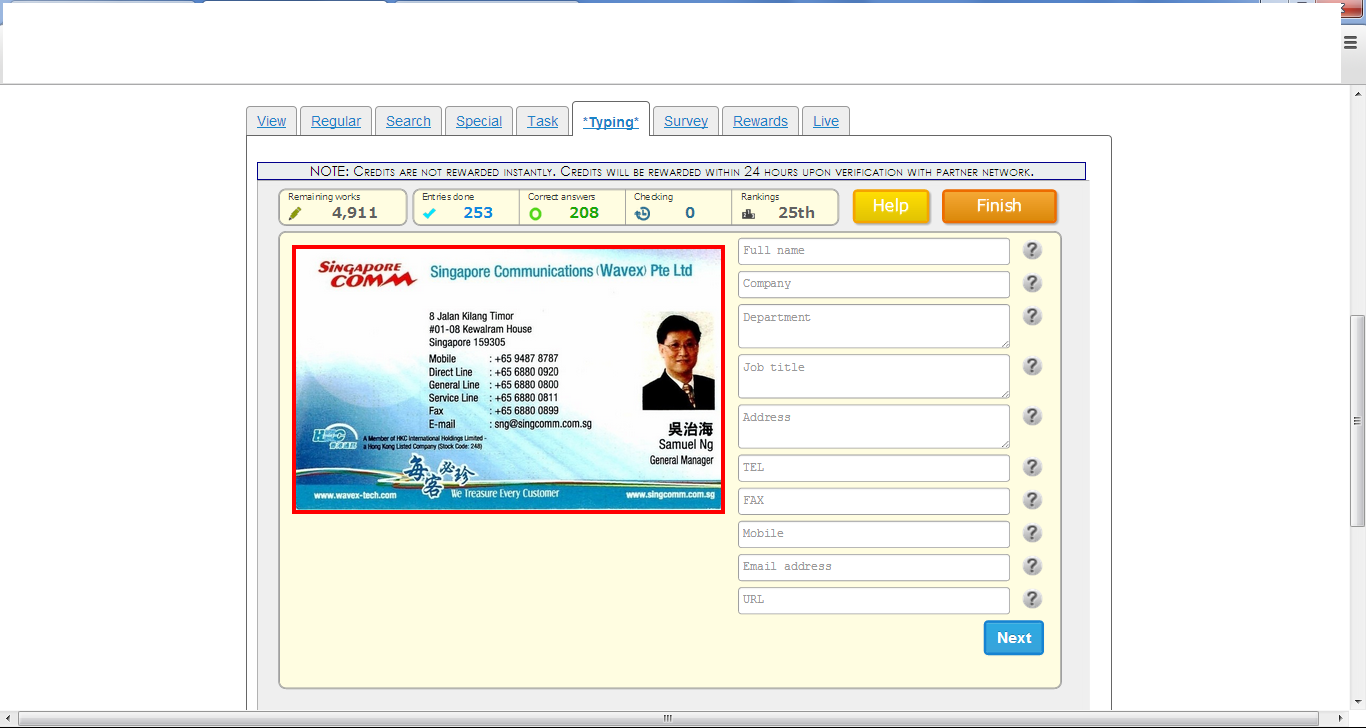Click the horizontal scrollbar right arrow

point(1340,719)
